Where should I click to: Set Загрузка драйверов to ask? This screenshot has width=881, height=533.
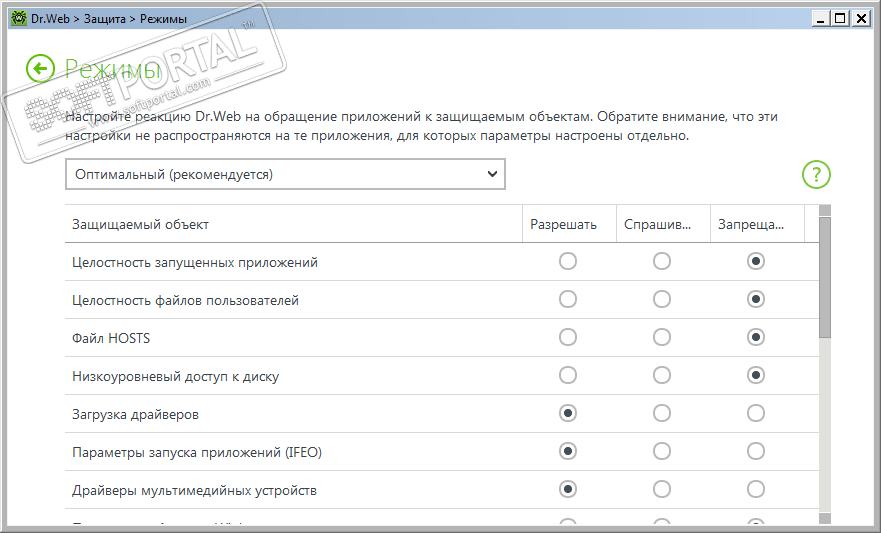(661, 413)
